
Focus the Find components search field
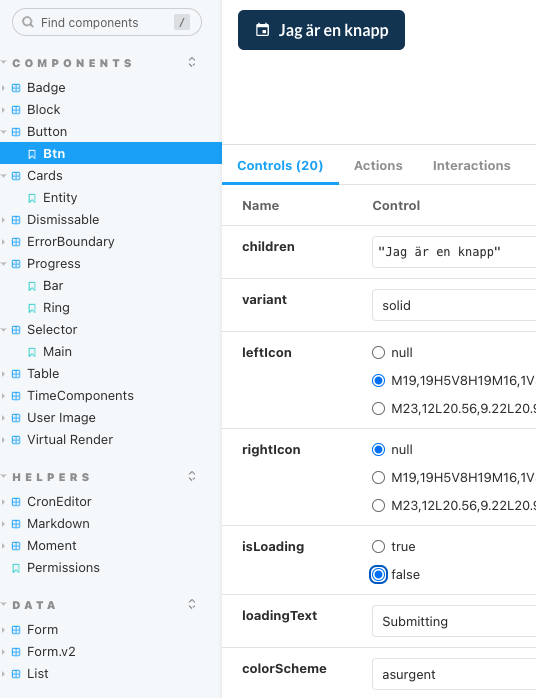click(x=107, y=22)
